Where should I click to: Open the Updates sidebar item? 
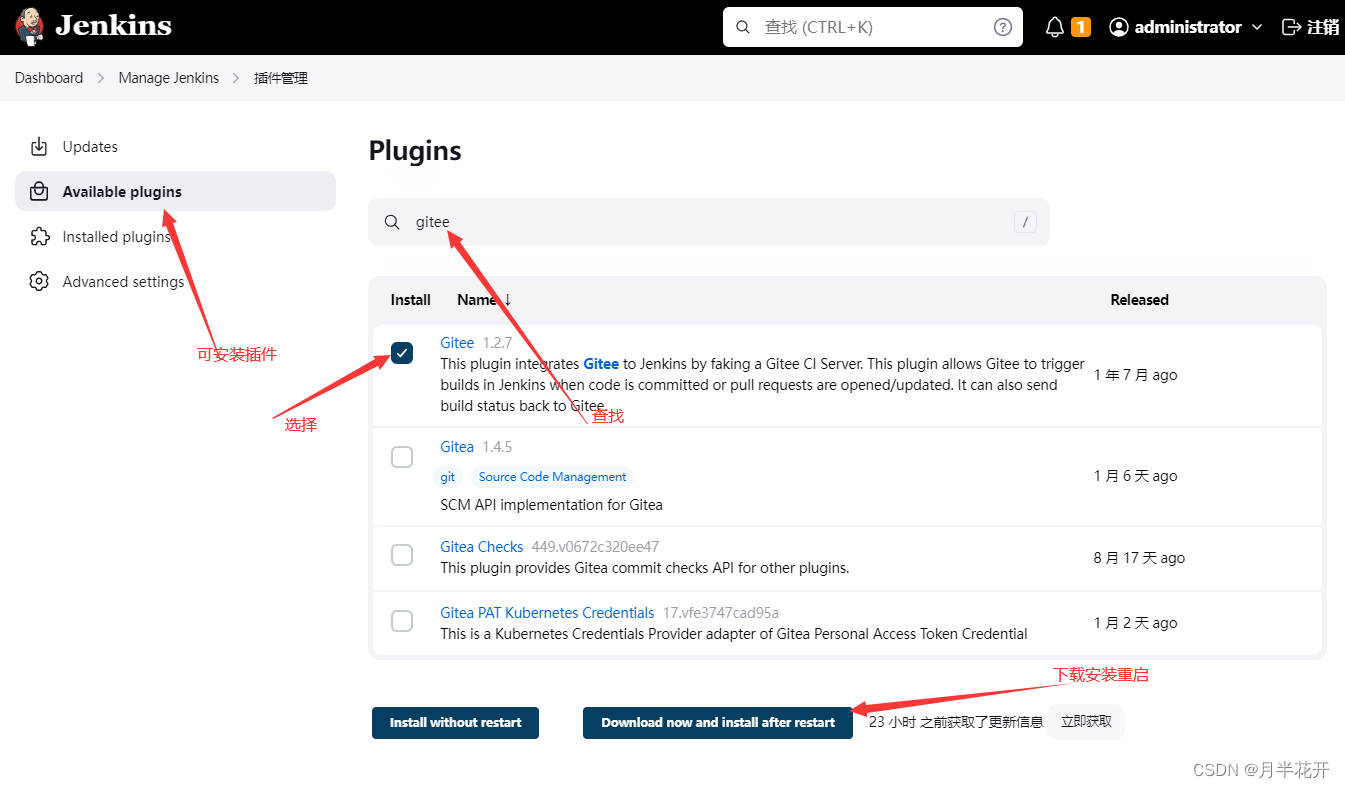point(175,147)
